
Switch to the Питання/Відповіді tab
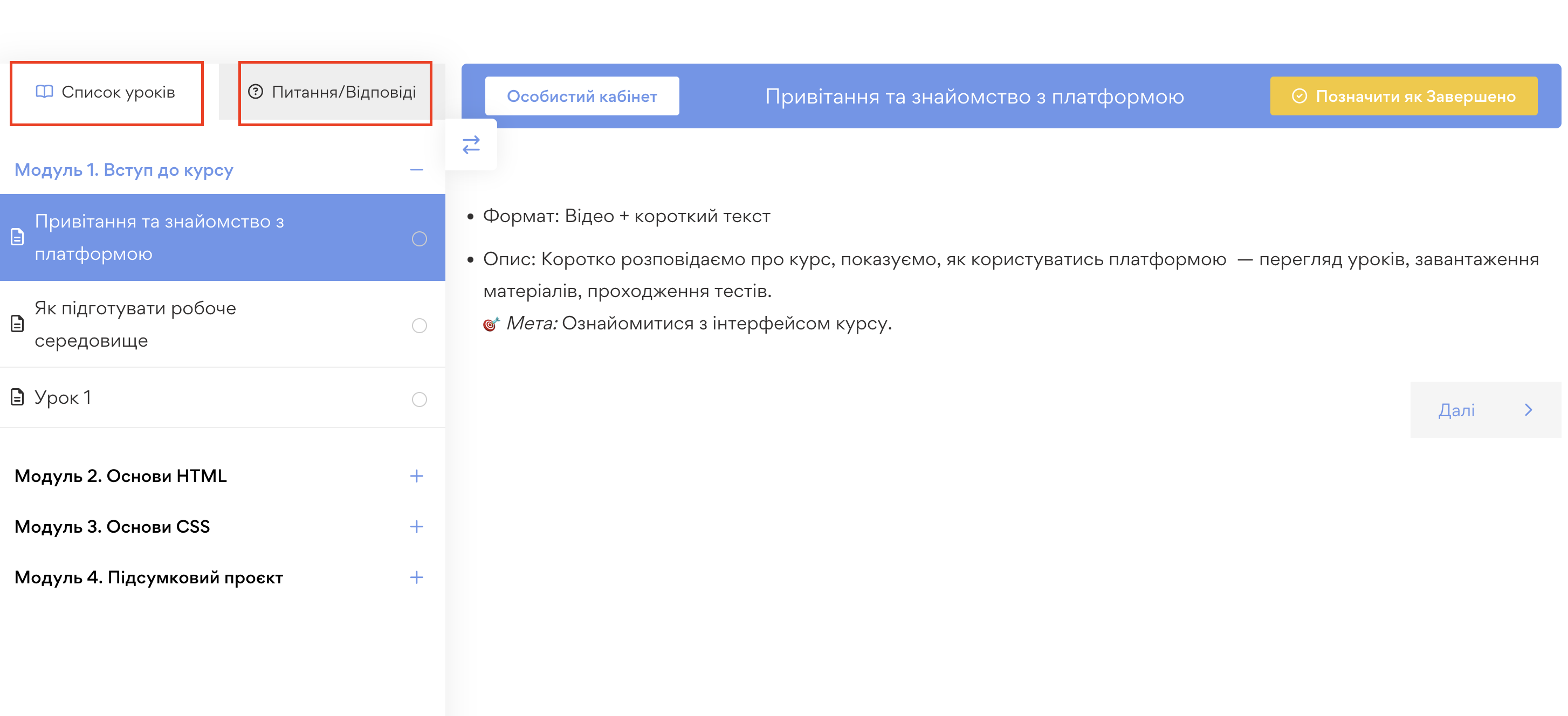335,93
